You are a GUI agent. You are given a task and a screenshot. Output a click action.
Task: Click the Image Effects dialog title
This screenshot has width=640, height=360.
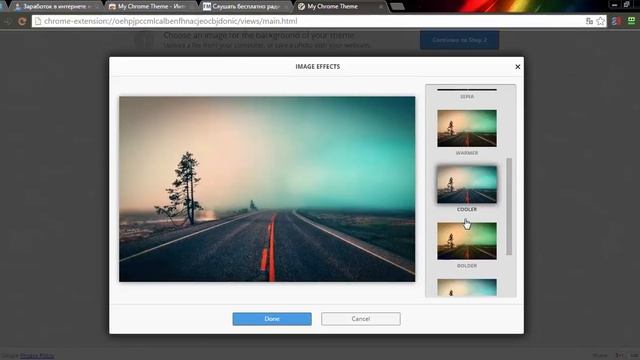click(x=318, y=67)
